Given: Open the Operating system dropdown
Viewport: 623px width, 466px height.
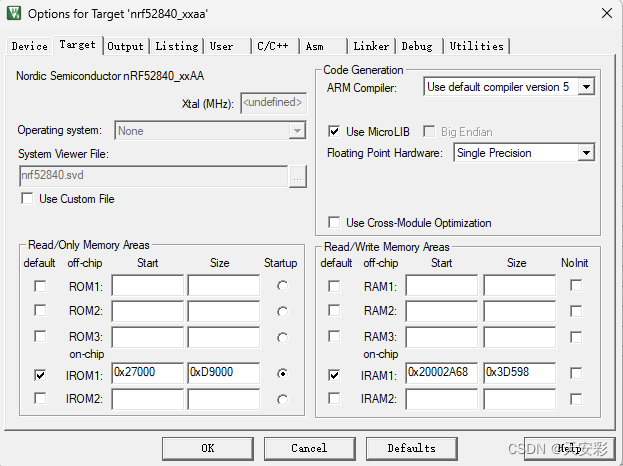Looking at the screenshot, I should pyautogui.click(x=210, y=130).
